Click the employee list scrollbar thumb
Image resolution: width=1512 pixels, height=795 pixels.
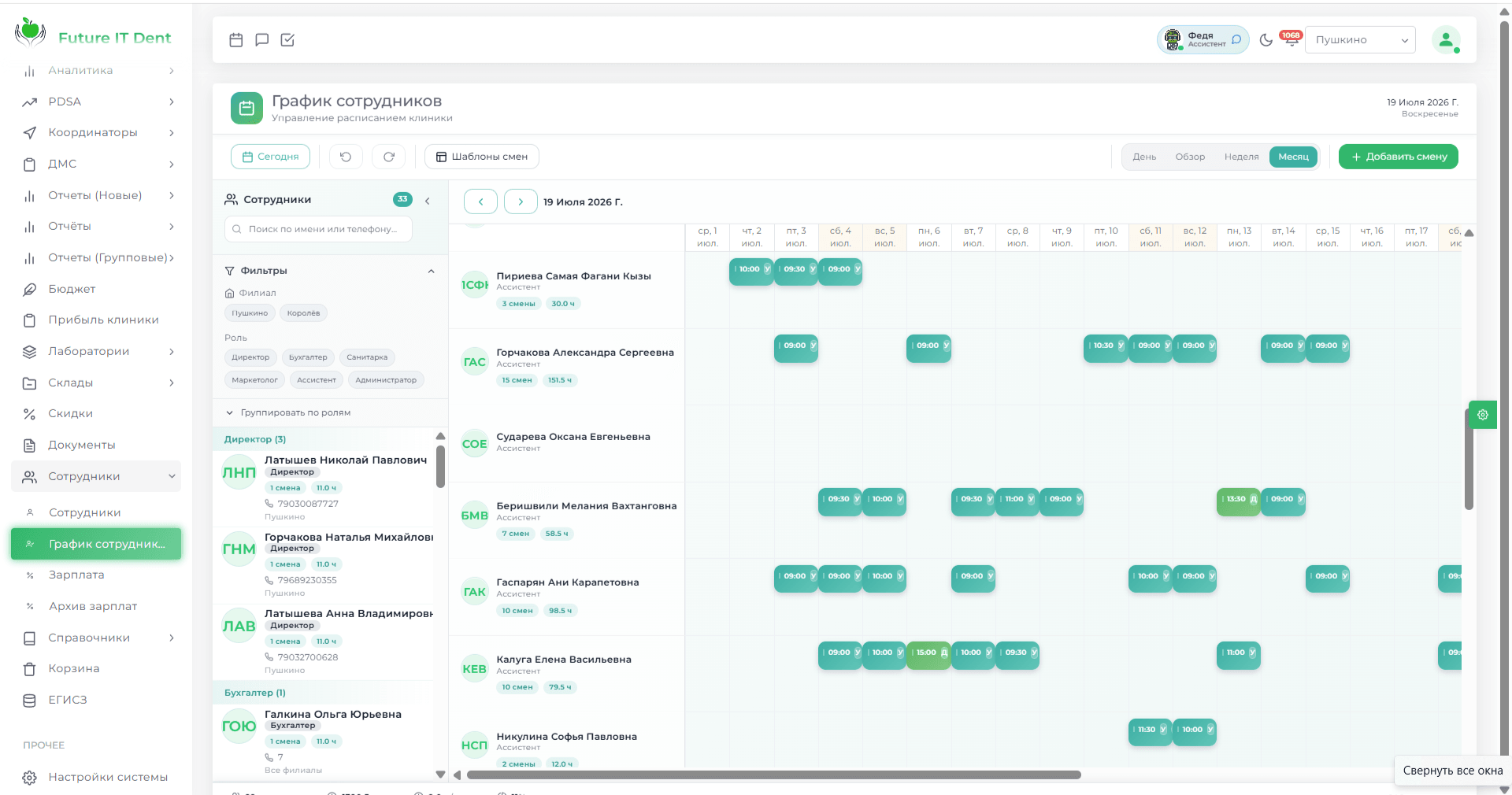tap(440, 467)
